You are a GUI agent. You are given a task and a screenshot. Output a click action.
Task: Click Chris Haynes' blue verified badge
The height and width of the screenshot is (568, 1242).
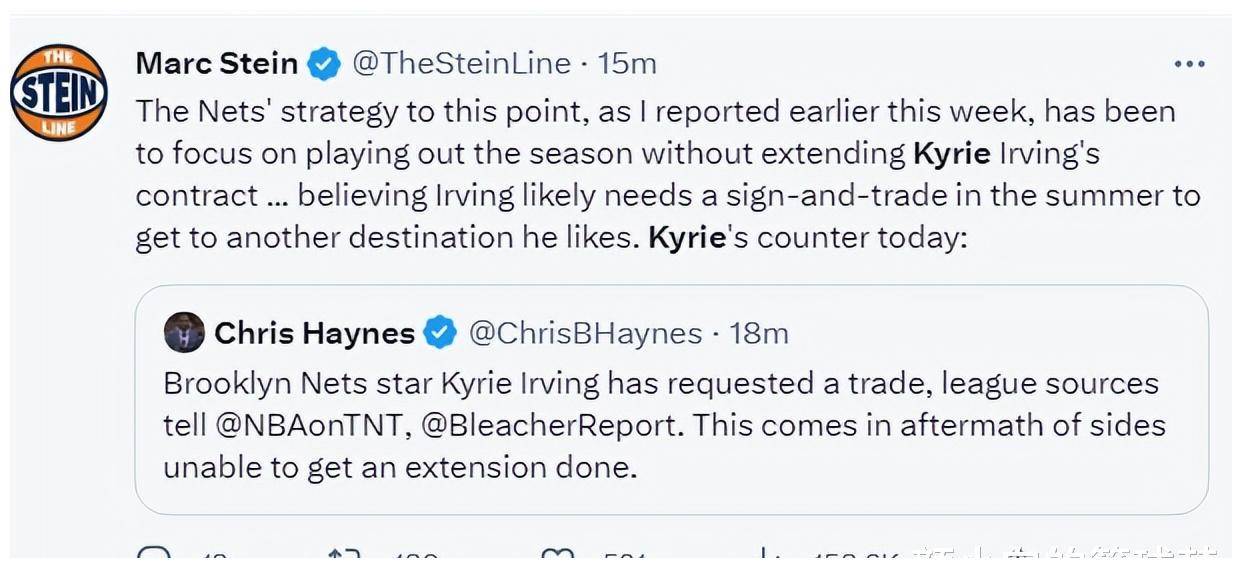[440, 332]
